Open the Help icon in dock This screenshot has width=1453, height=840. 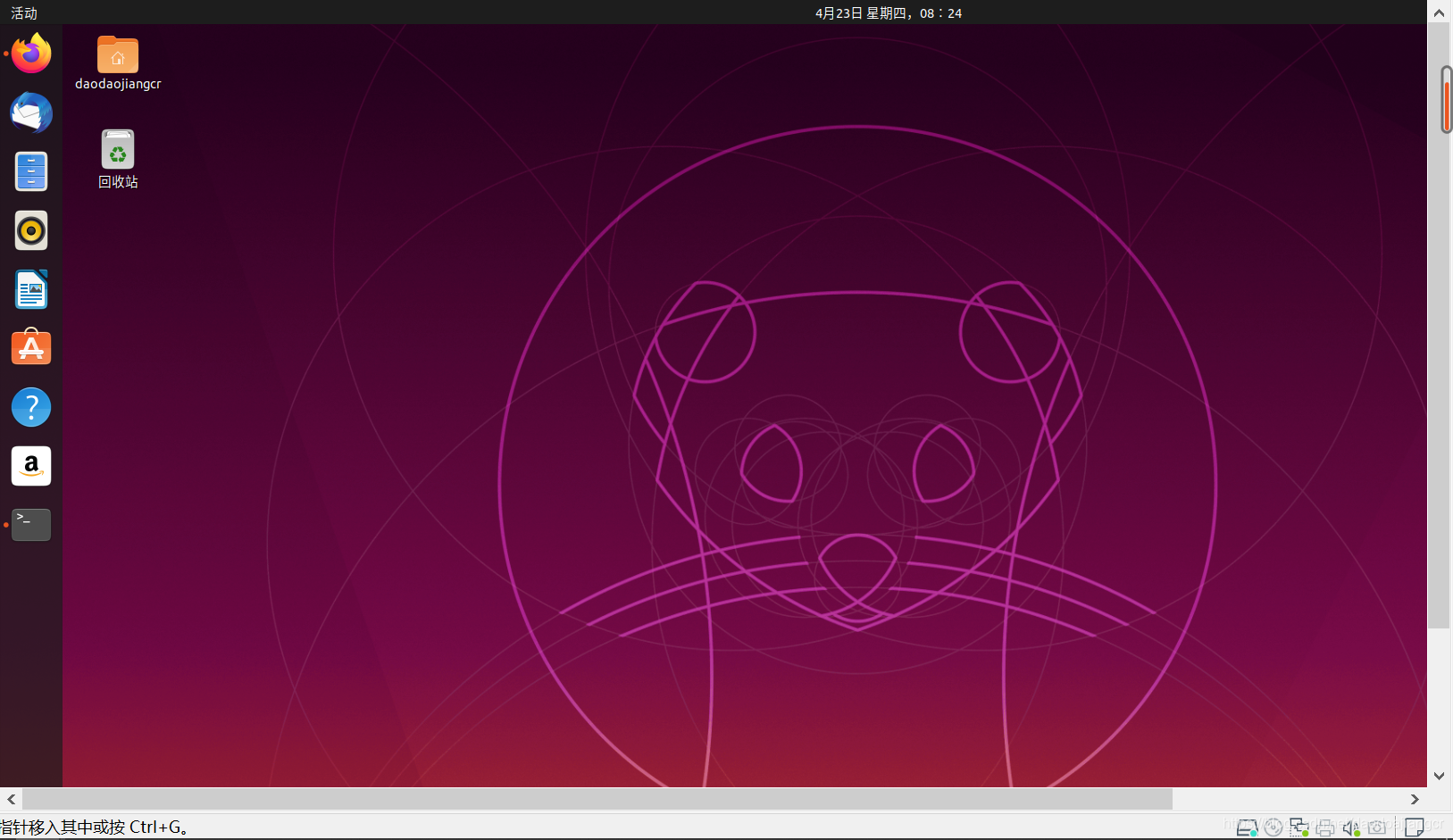[x=31, y=407]
